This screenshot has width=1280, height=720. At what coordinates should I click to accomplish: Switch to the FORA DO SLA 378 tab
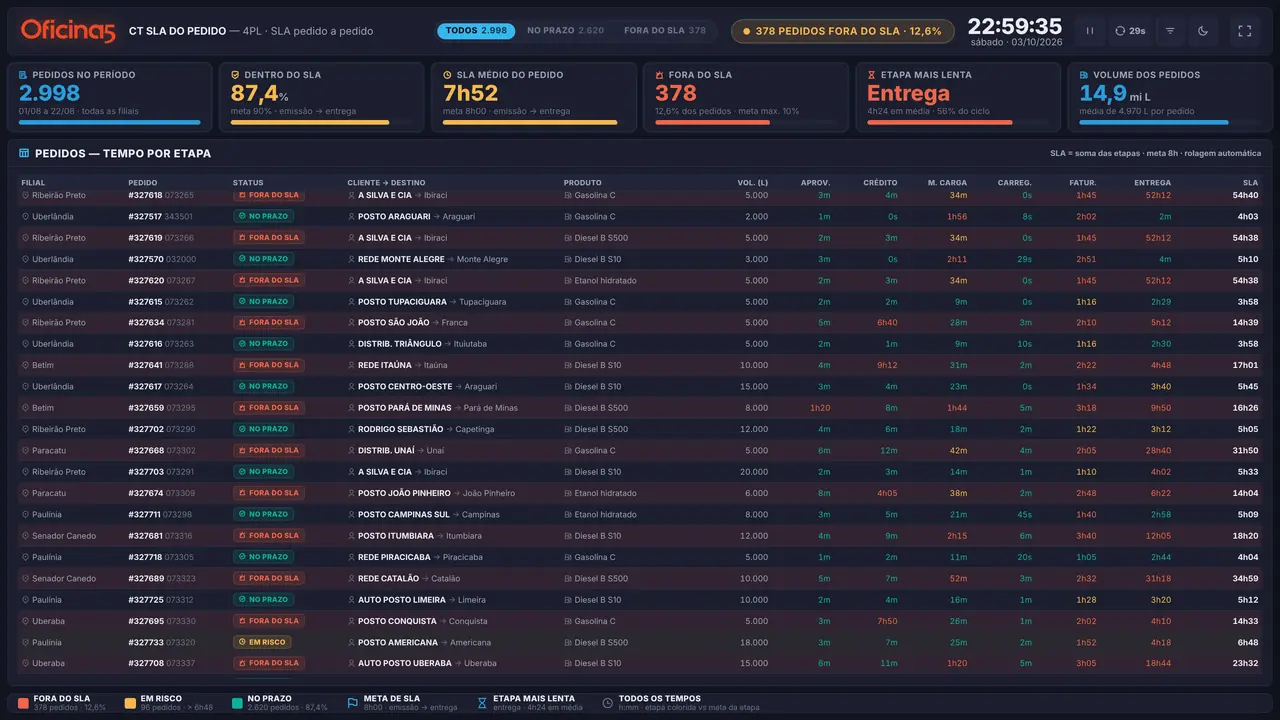(x=665, y=31)
